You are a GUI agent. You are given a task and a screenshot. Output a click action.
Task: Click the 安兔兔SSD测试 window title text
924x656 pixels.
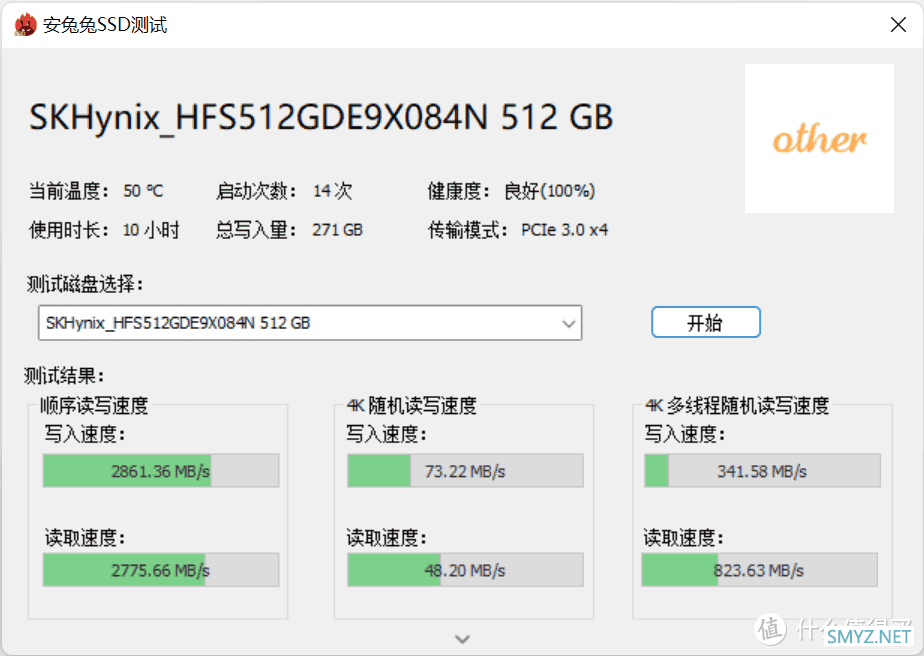point(105,25)
